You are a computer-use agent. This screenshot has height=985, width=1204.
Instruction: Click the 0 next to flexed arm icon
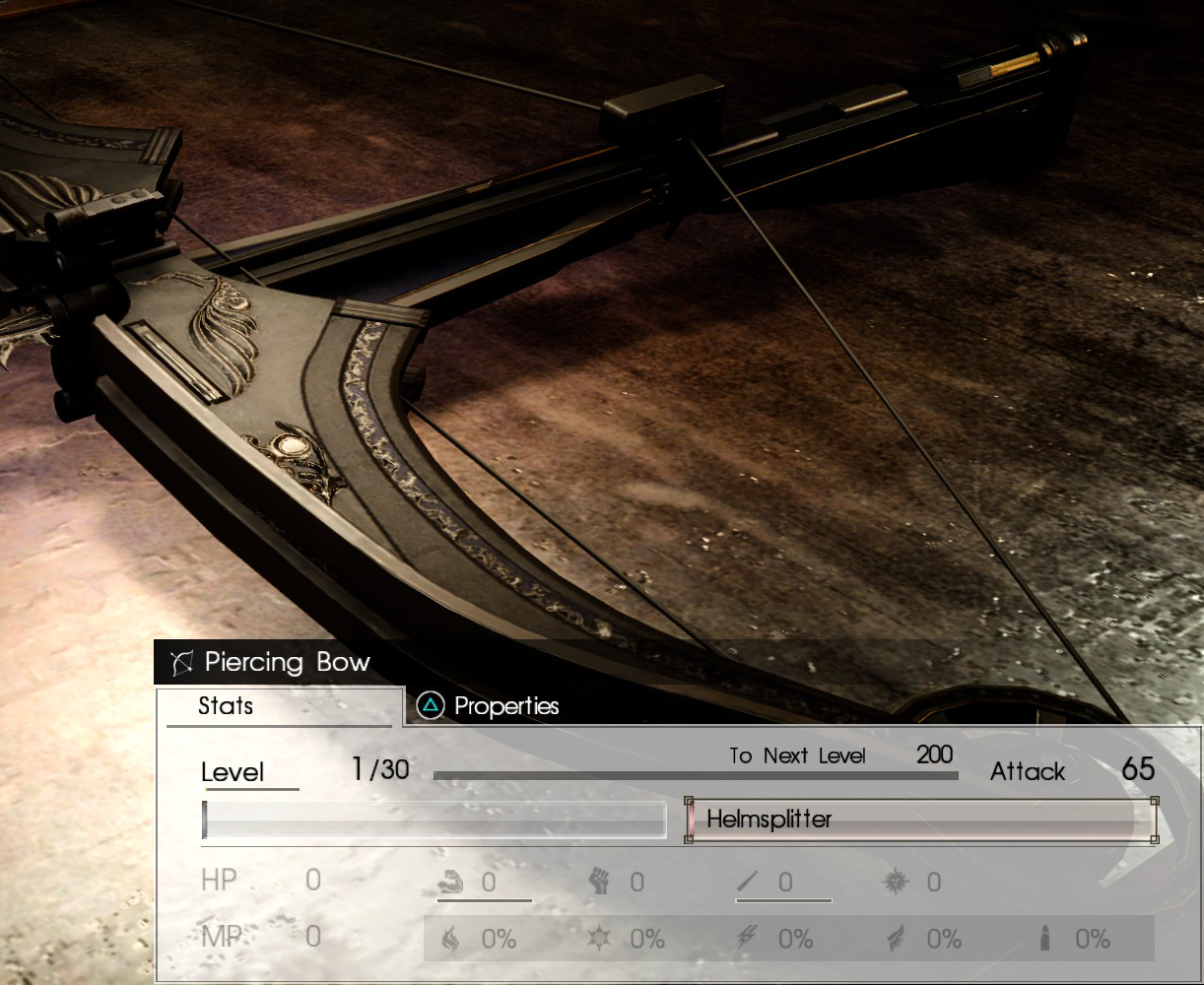(x=489, y=883)
